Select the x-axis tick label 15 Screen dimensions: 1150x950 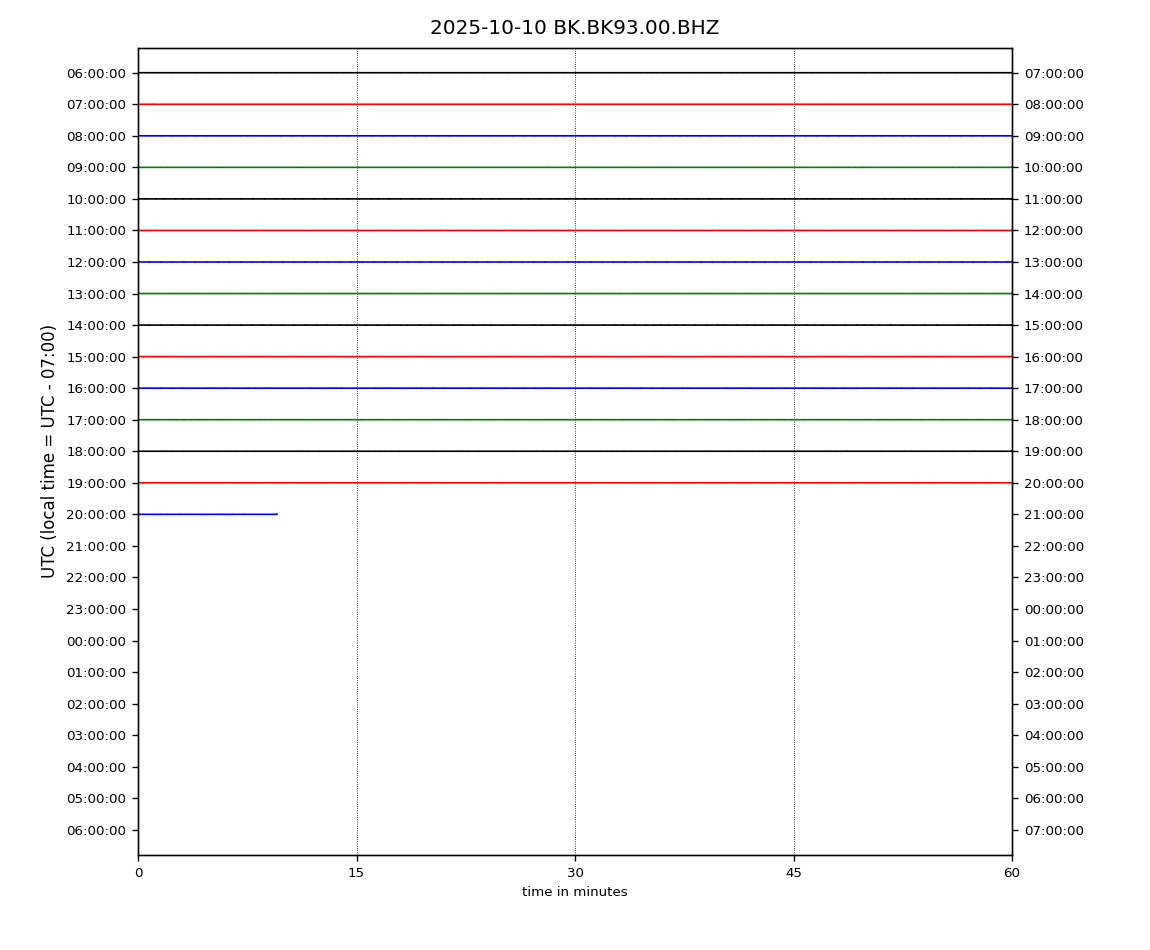click(x=356, y=873)
